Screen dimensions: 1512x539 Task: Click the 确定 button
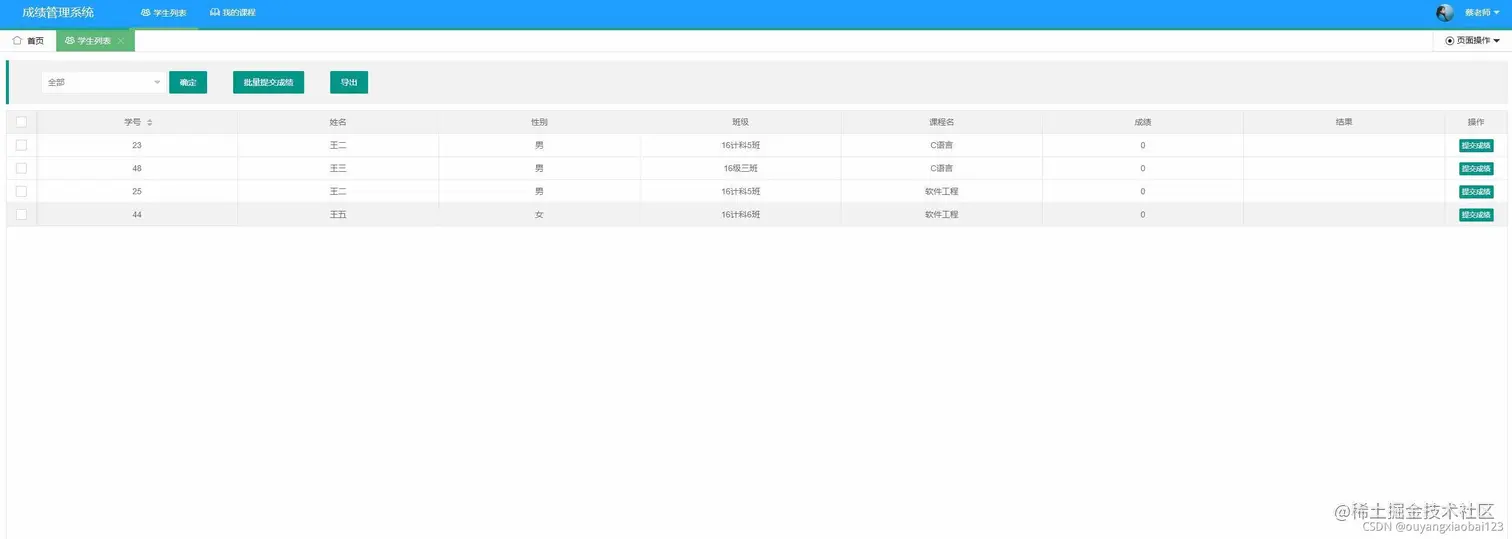point(188,82)
